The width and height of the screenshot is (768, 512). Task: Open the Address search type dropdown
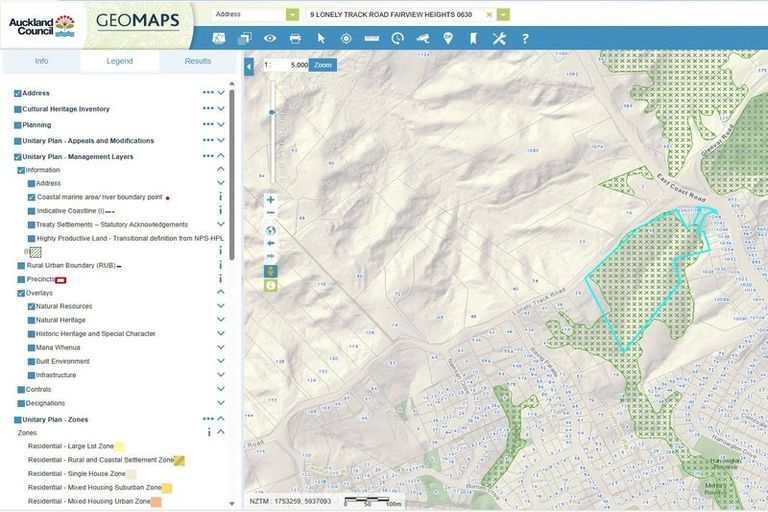(292, 15)
